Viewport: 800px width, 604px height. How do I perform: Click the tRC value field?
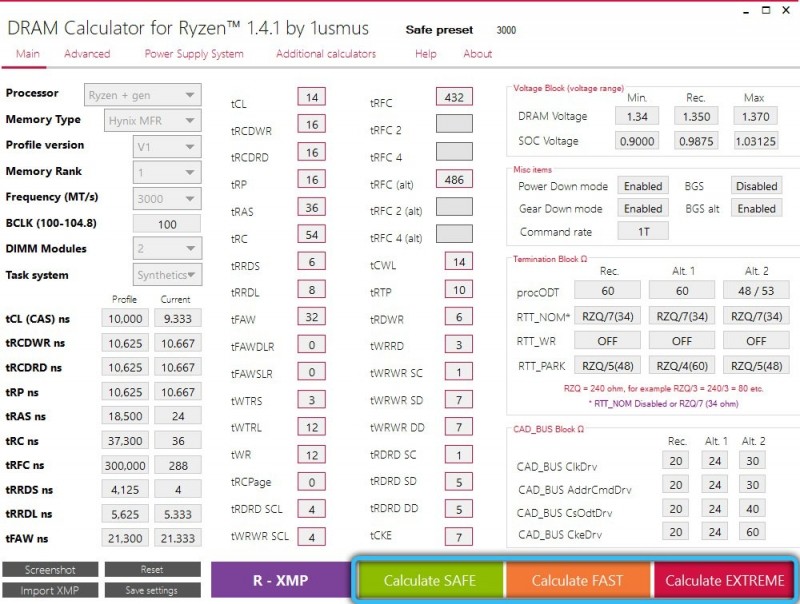[x=312, y=235]
